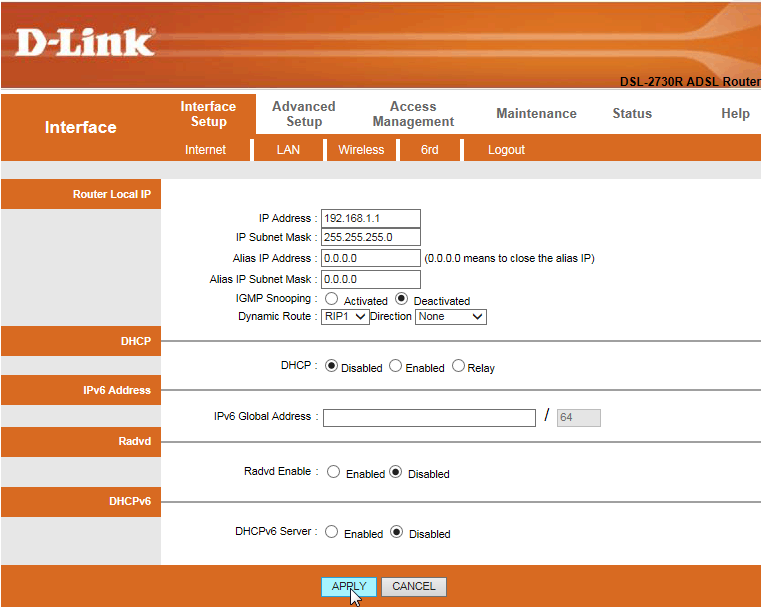Click the DSL-2730R ADSL Router text
The image size is (765, 609).
(690, 81)
